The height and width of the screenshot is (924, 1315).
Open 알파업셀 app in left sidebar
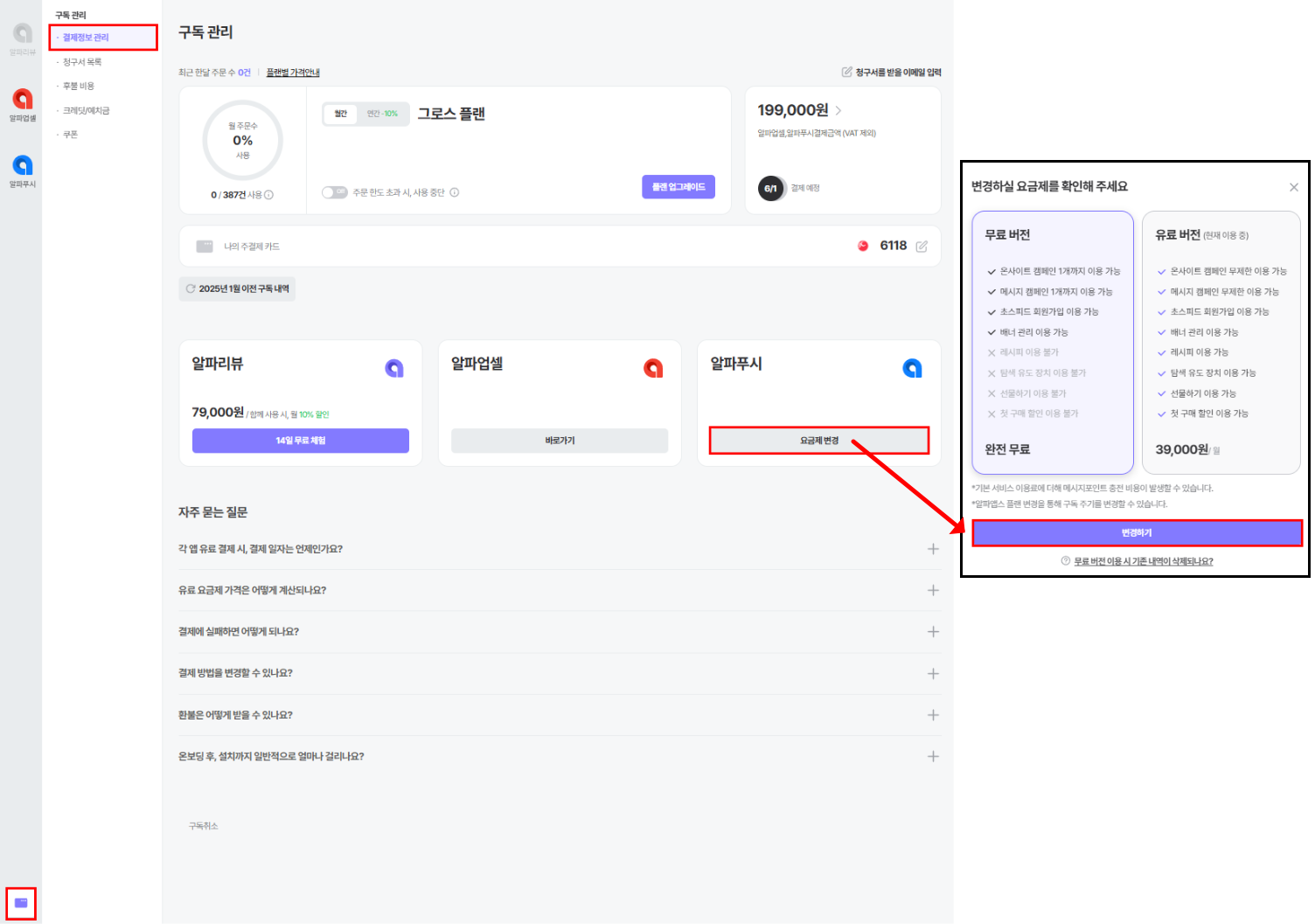pos(23,104)
